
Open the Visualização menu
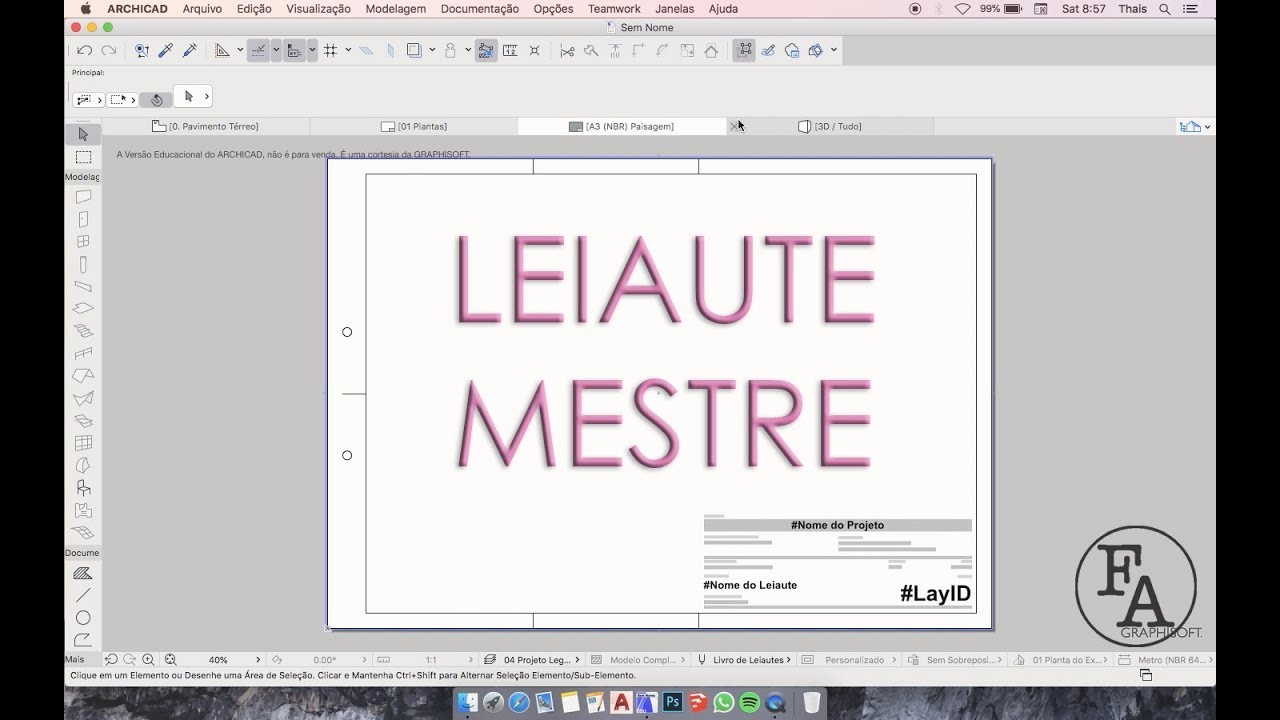click(318, 9)
